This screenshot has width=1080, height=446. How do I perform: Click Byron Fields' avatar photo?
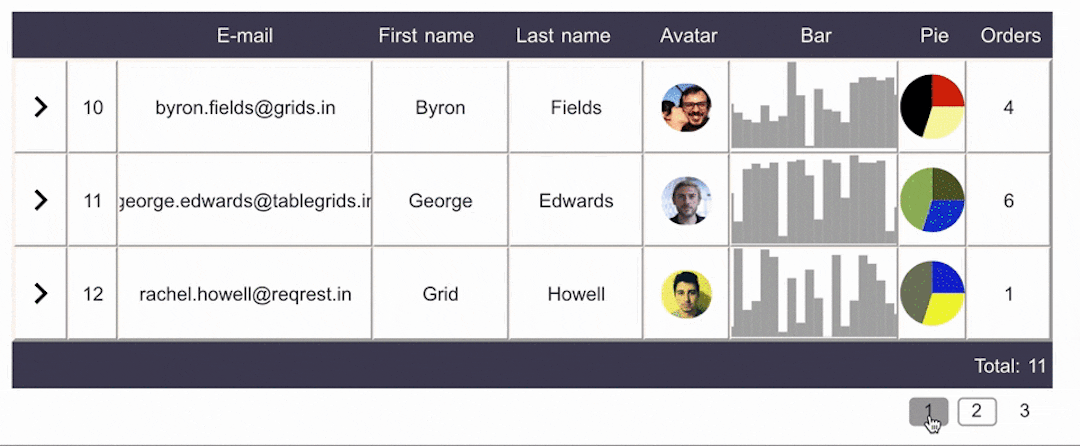coord(686,107)
